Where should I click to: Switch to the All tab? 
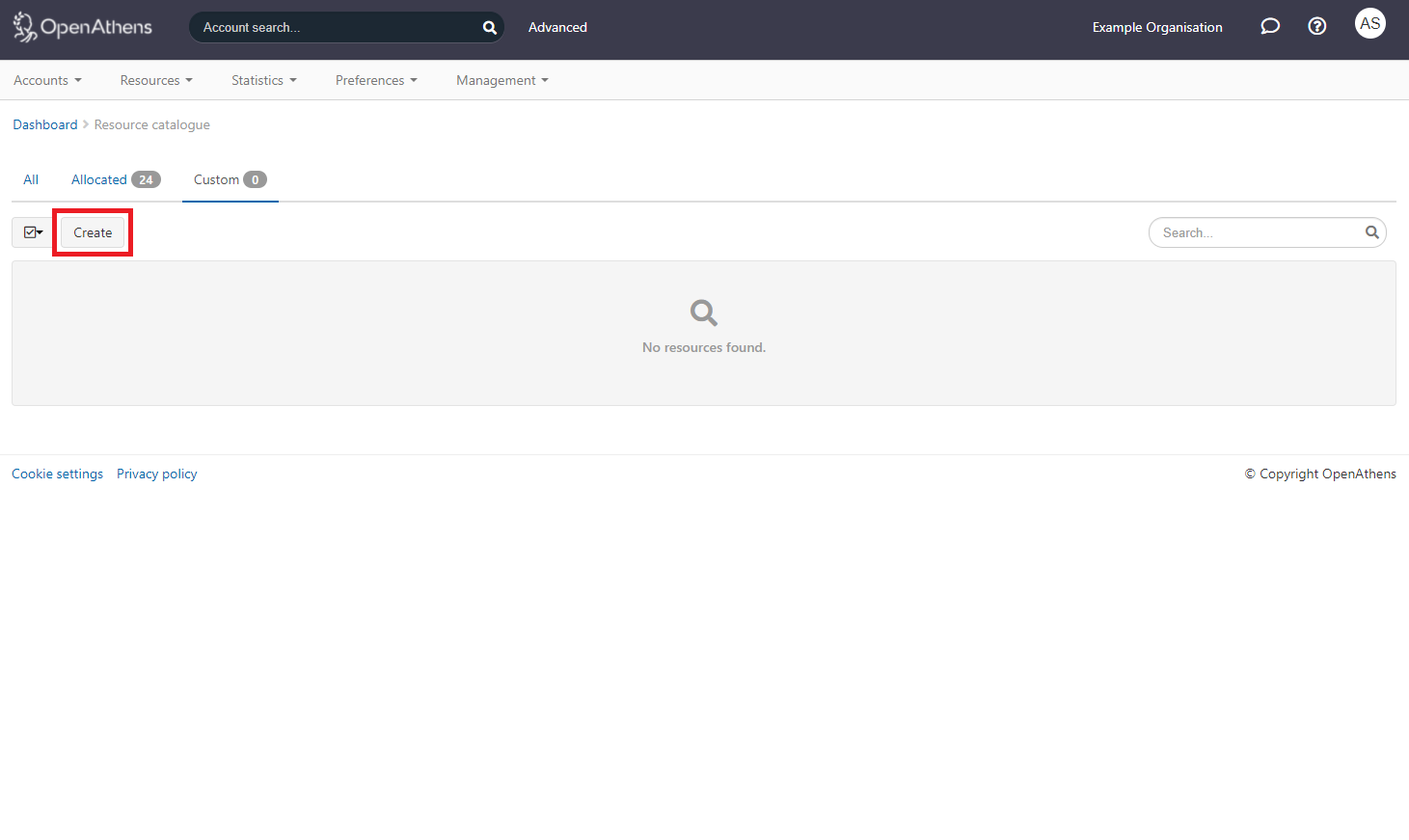point(30,179)
